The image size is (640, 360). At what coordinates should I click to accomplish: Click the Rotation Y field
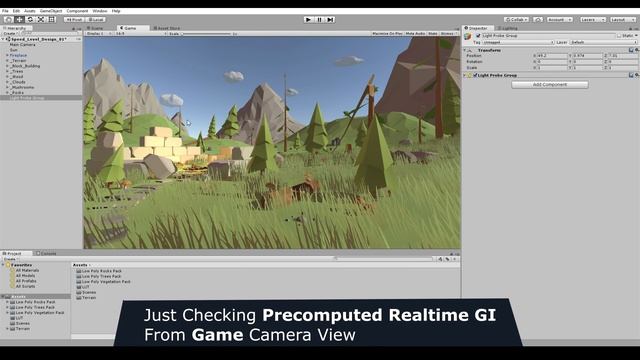[x=587, y=62]
